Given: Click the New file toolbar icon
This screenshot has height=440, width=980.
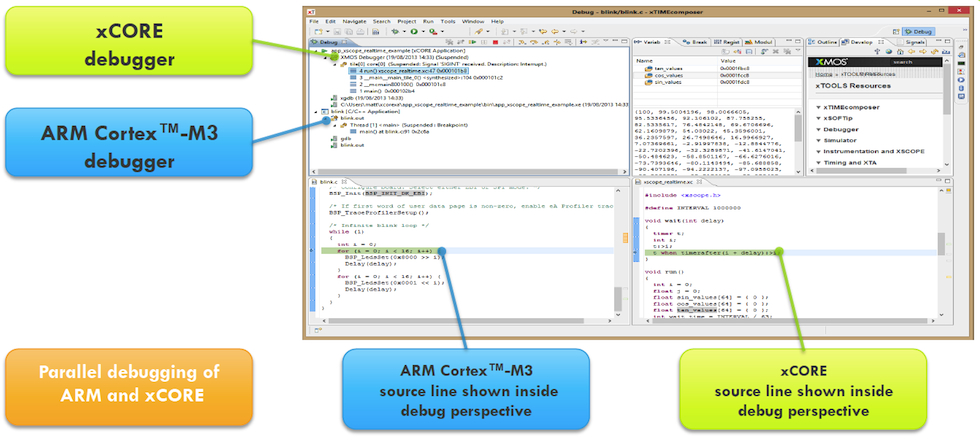Looking at the screenshot, I should click(x=318, y=32).
